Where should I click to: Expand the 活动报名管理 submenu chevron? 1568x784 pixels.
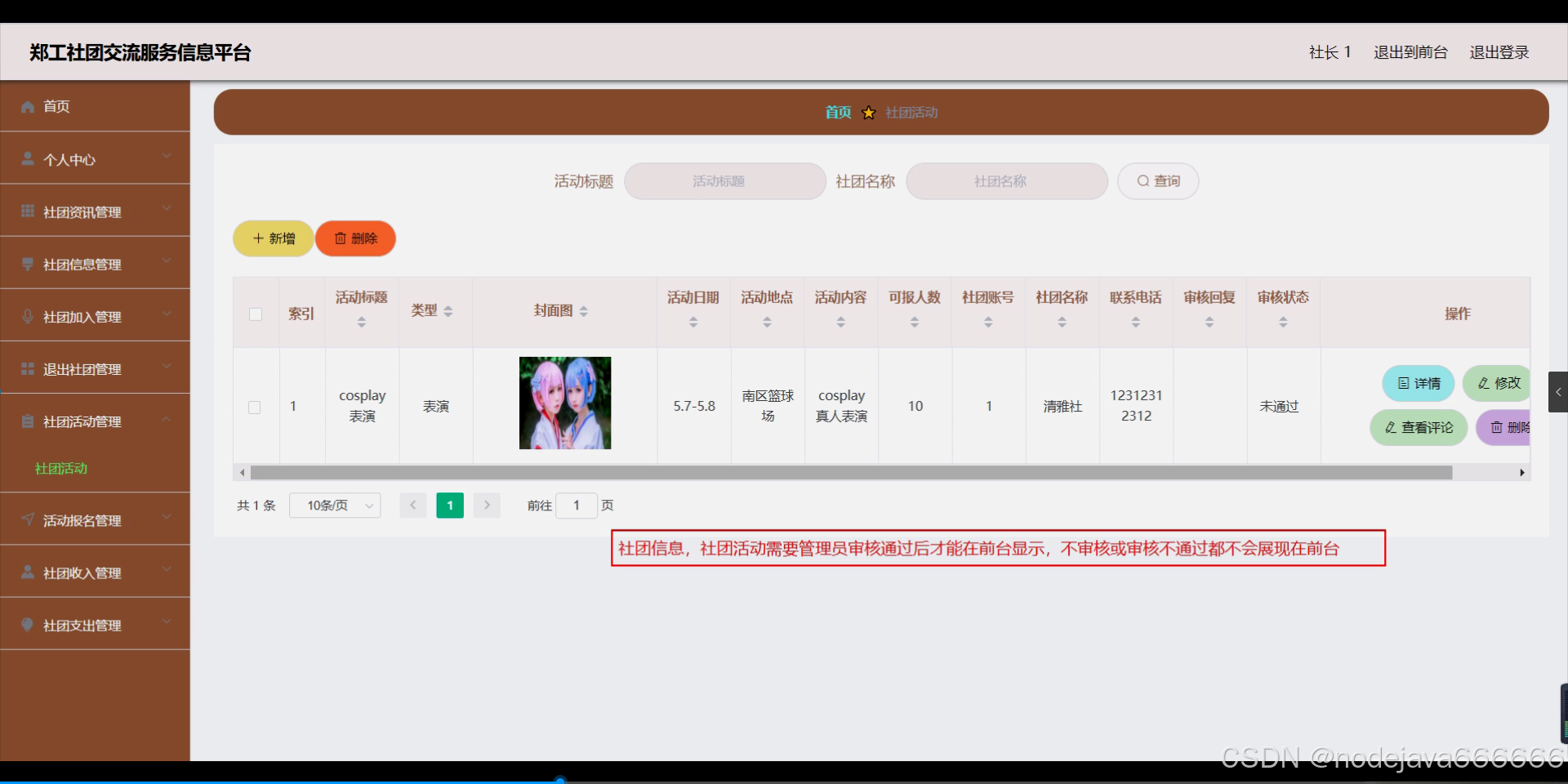pos(167,516)
